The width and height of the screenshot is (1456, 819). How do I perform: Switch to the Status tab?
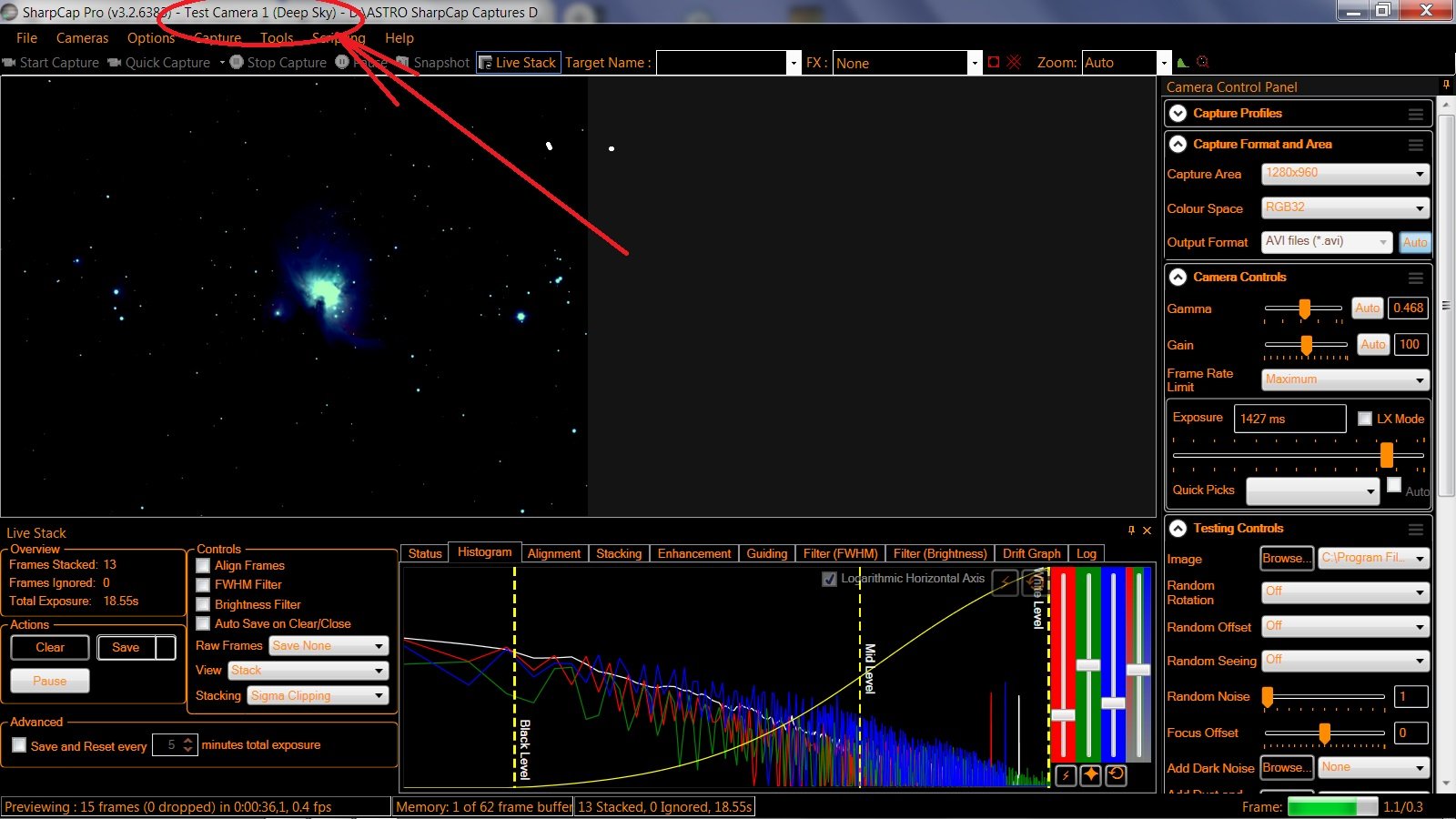(425, 553)
